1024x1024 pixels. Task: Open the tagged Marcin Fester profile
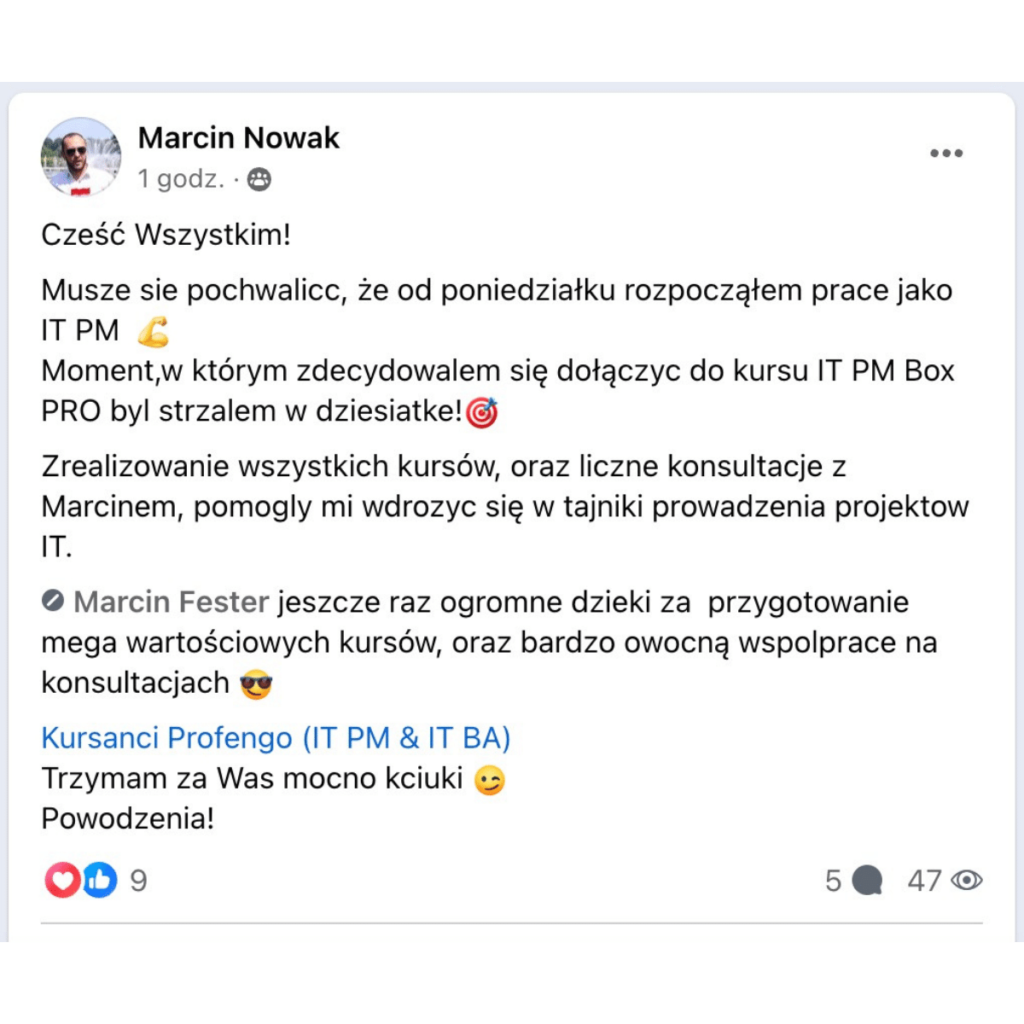tap(171, 602)
